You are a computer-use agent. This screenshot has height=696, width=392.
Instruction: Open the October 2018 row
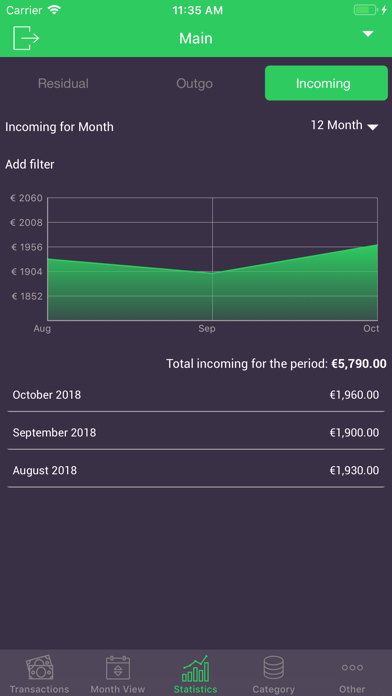click(x=196, y=395)
